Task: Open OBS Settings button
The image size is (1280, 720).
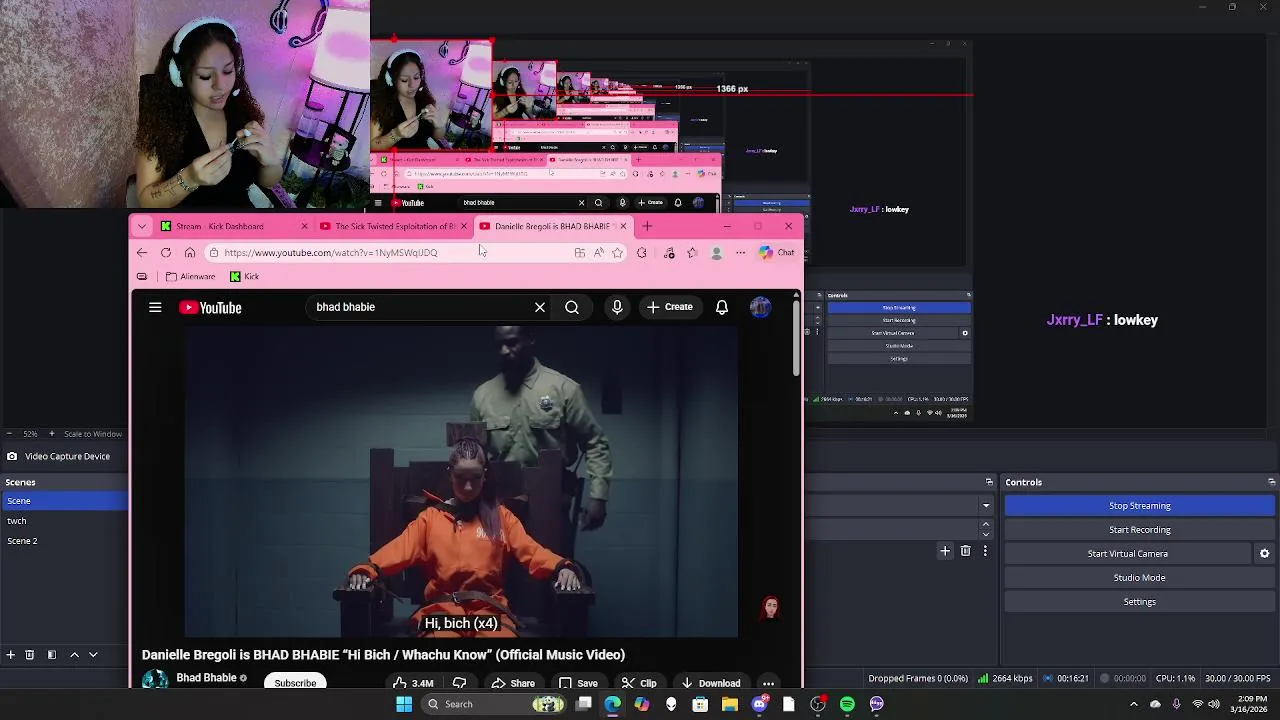Action: click(1139, 602)
